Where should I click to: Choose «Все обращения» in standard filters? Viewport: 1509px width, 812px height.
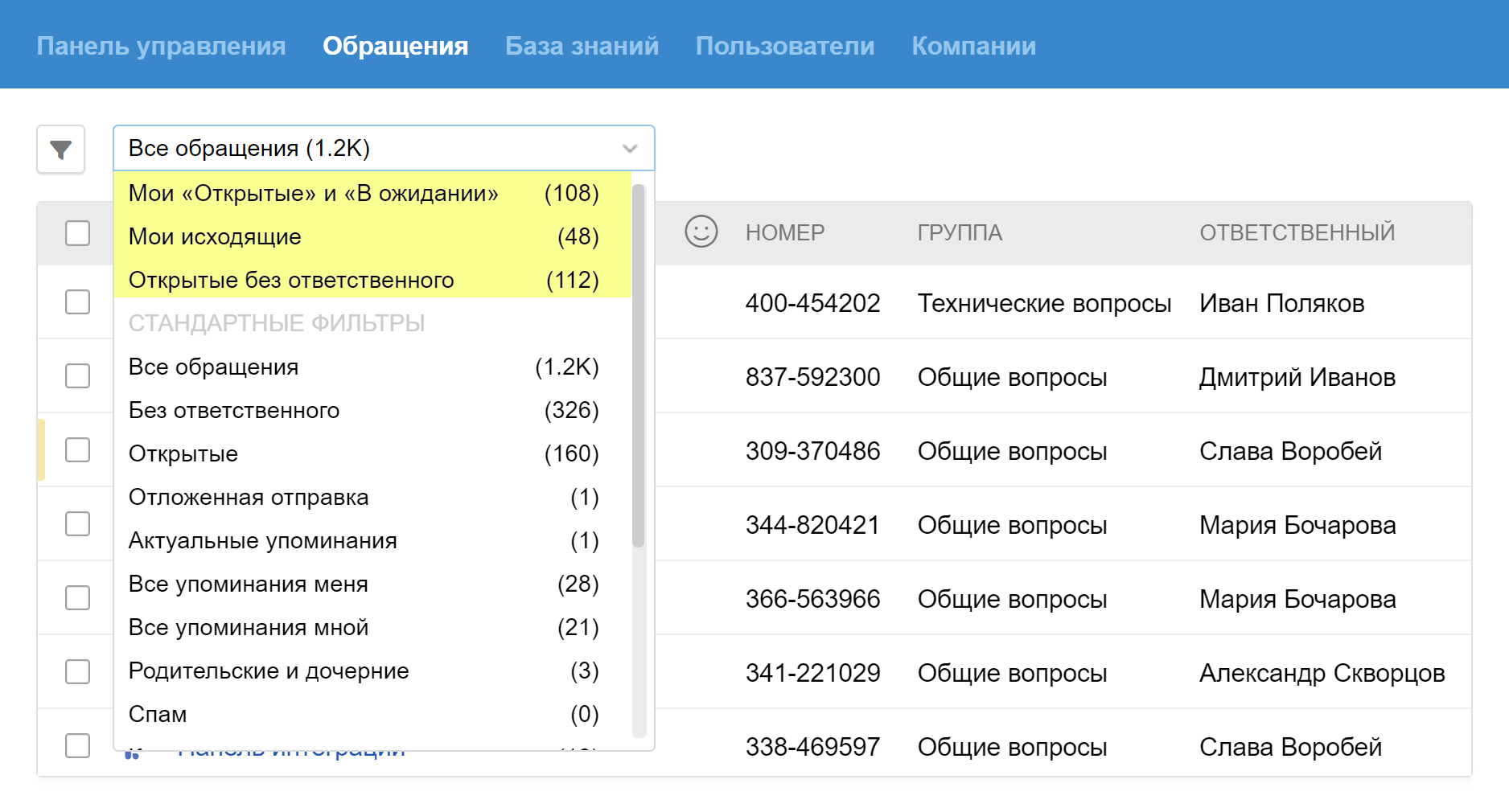(372, 367)
